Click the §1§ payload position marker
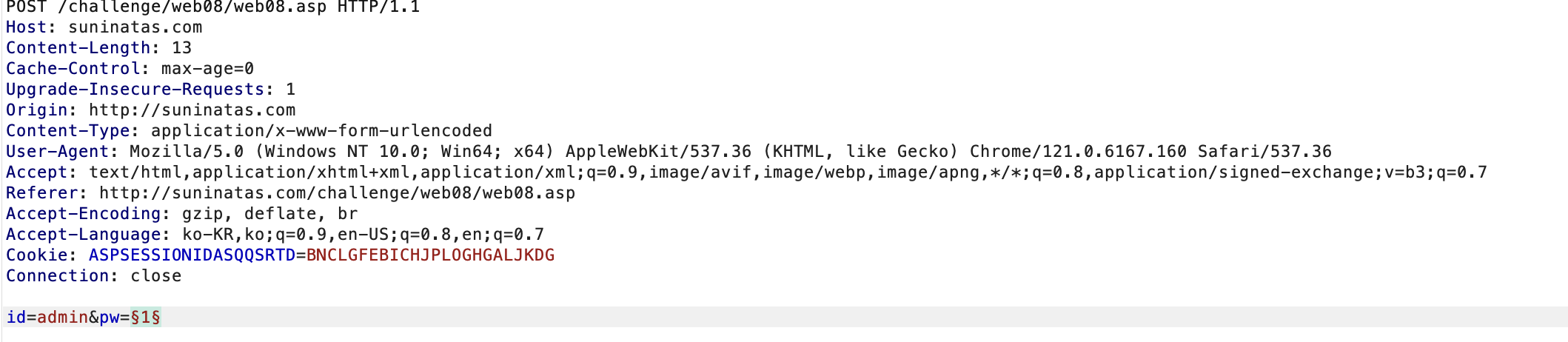The image size is (1568, 342). [x=146, y=318]
